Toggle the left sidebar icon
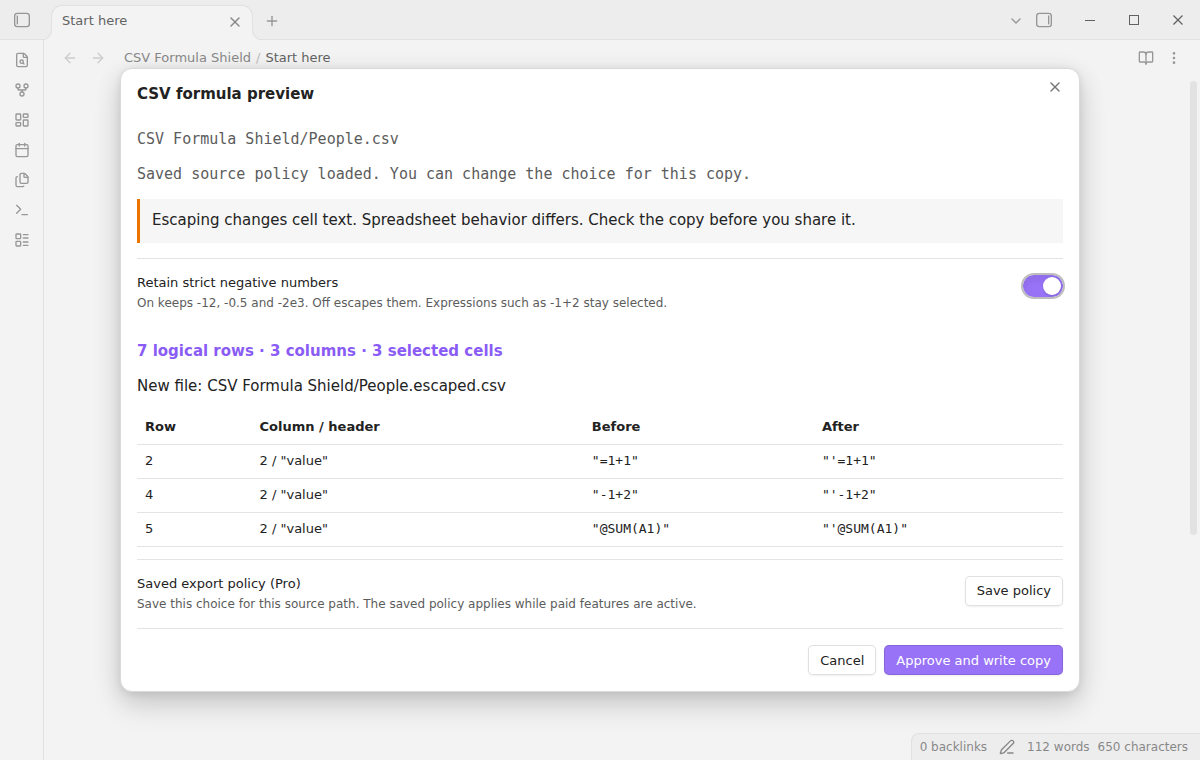Viewport: 1200px width, 760px height. coord(22,20)
